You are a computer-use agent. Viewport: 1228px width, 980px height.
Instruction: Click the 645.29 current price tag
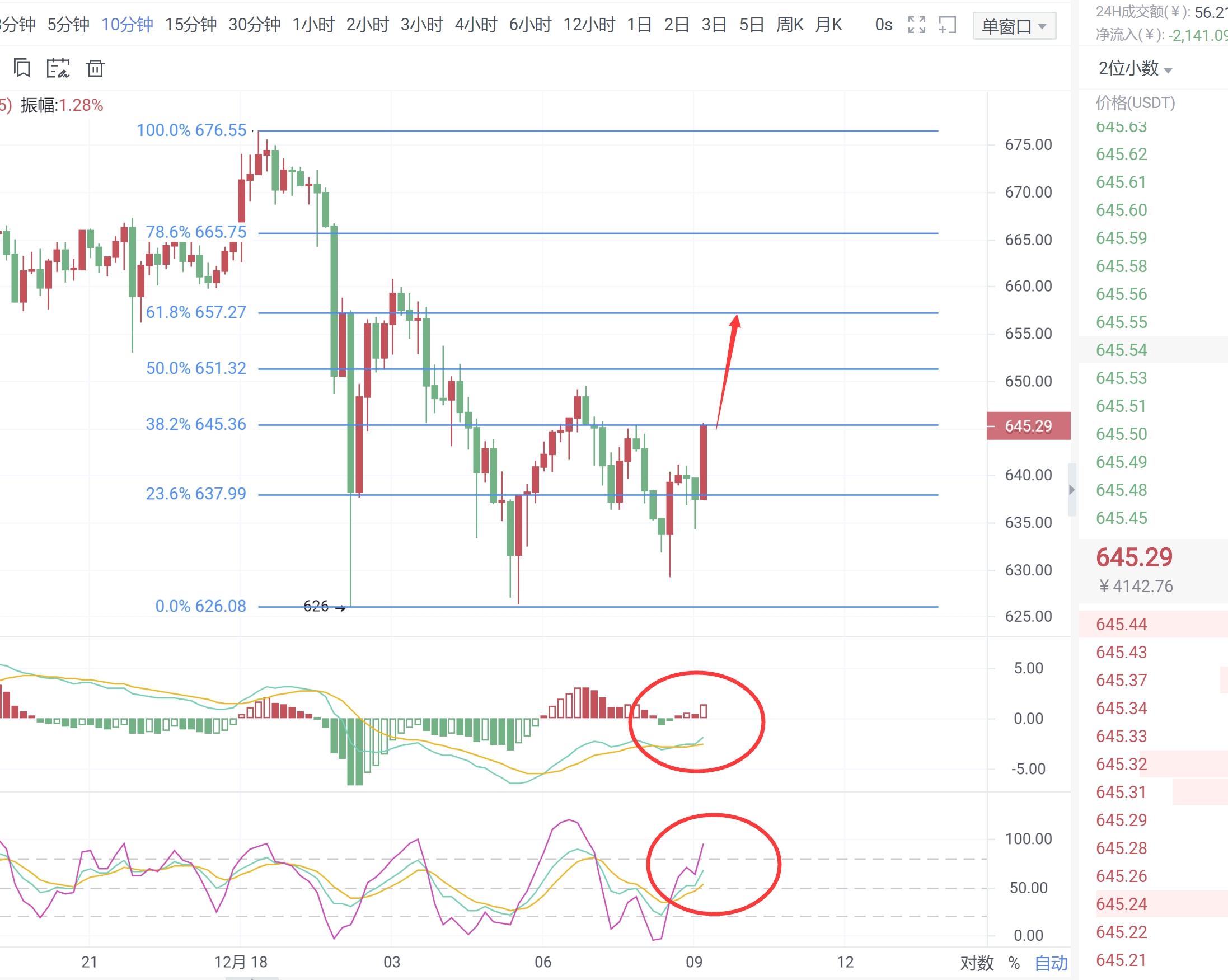pyautogui.click(x=1029, y=426)
